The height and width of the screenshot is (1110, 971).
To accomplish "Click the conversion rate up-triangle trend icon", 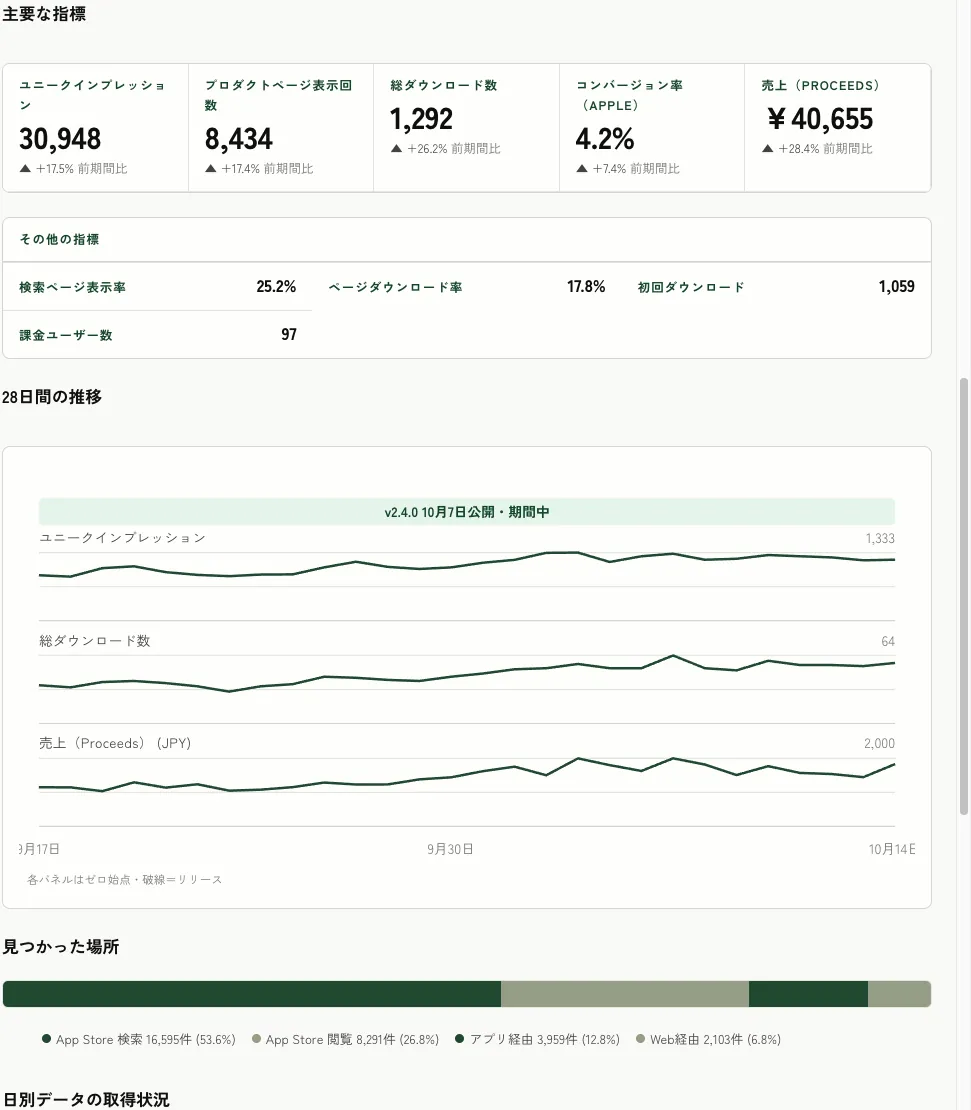I will point(582,168).
